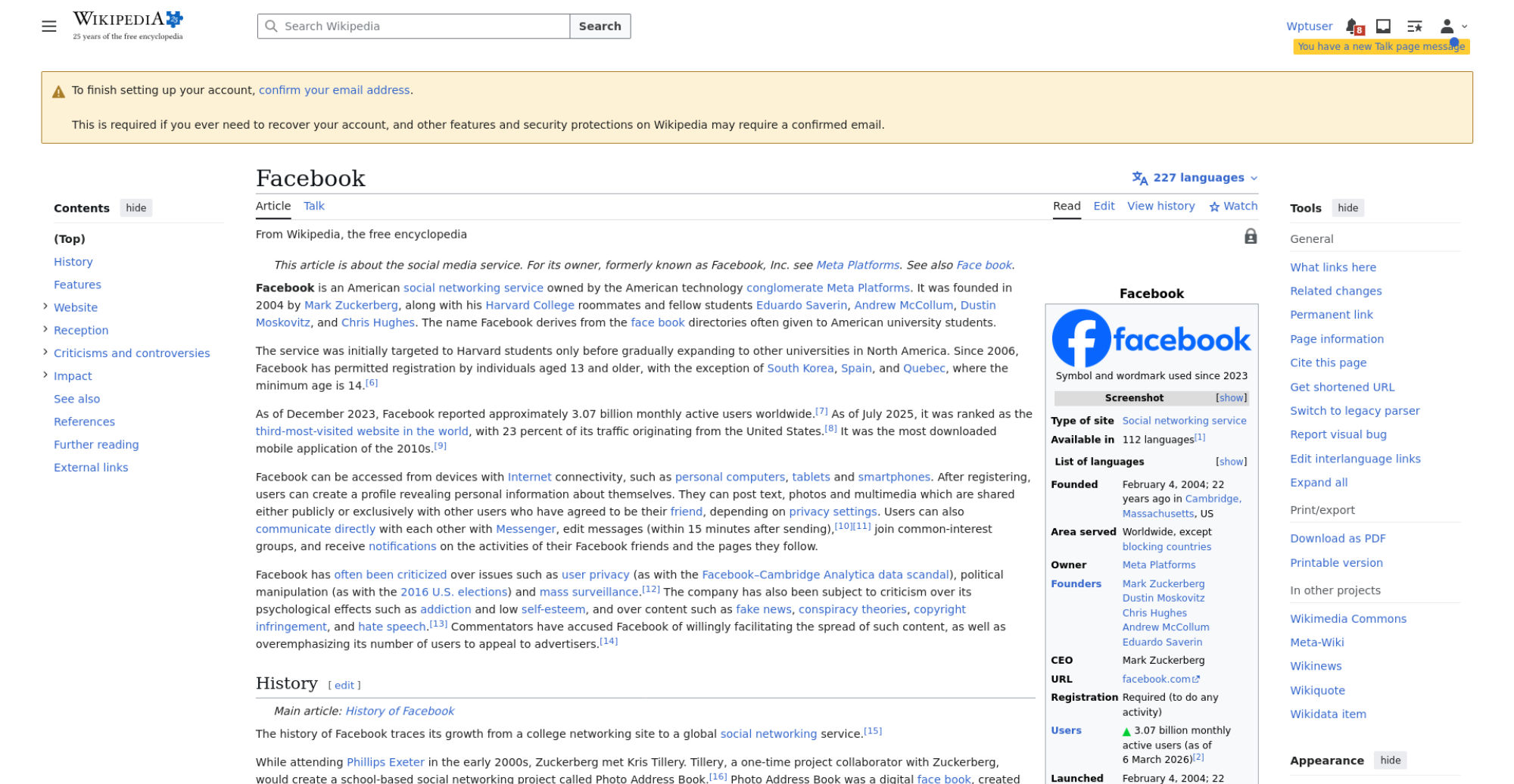The width and height of the screenshot is (1514, 784).
Task: Expand the Website section in contents
Action: (x=45, y=306)
